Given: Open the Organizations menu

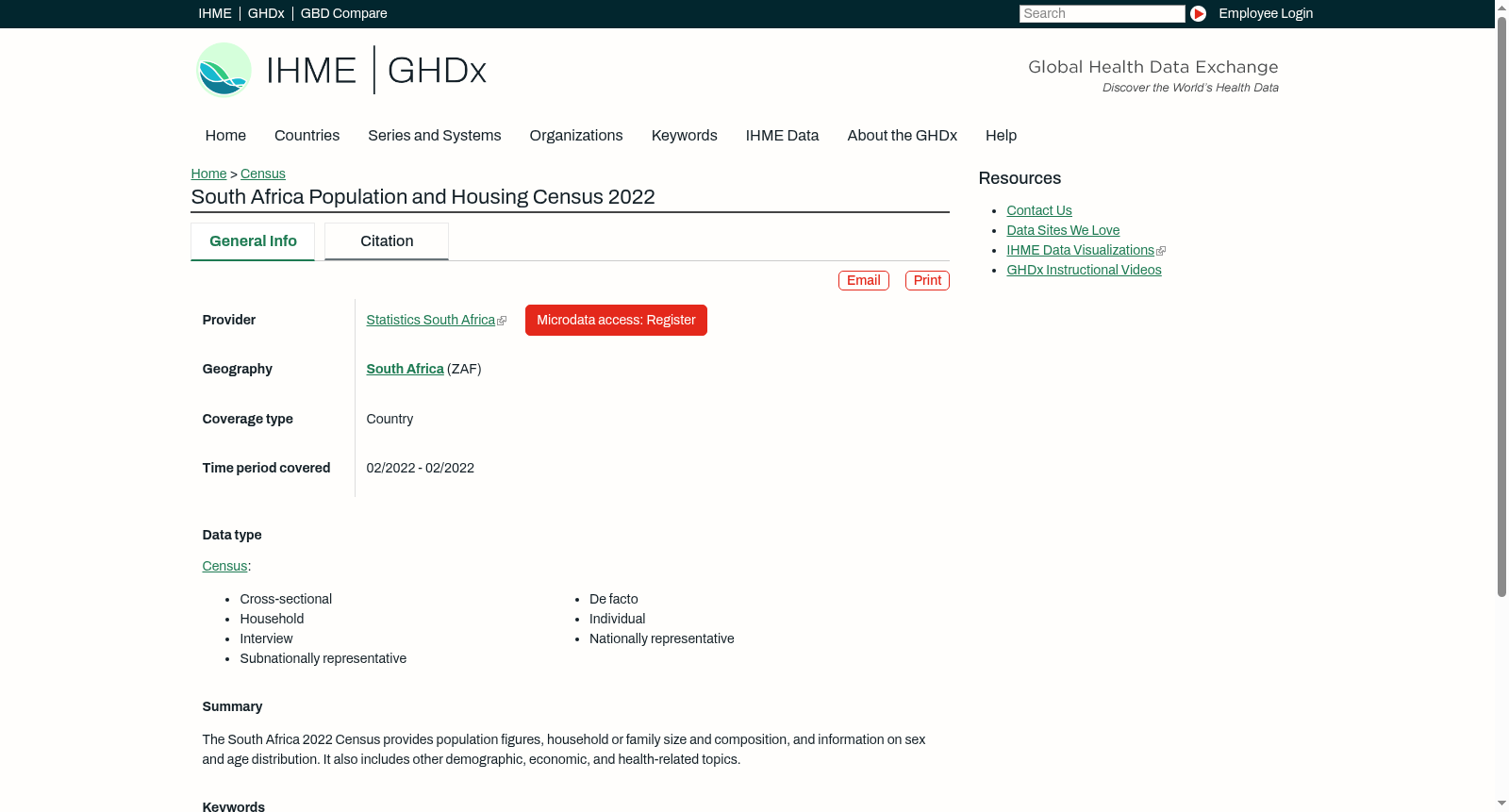Looking at the screenshot, I should [x=576, y=135].
